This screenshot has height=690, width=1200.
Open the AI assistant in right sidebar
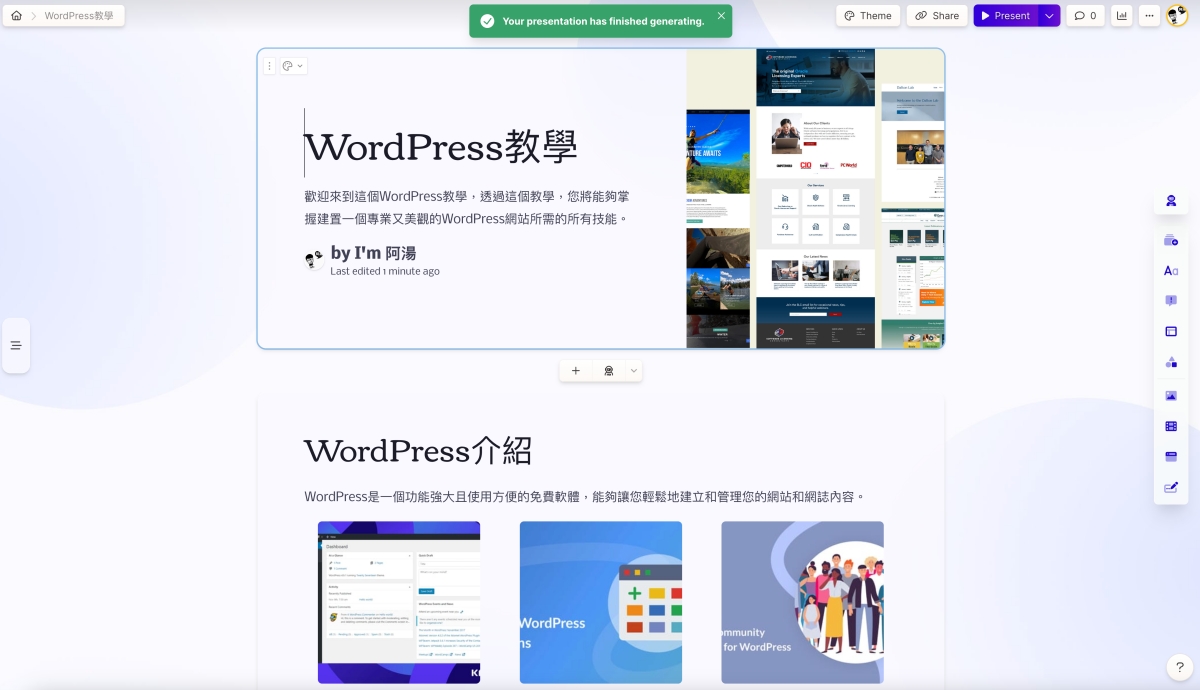[1171, 201]
